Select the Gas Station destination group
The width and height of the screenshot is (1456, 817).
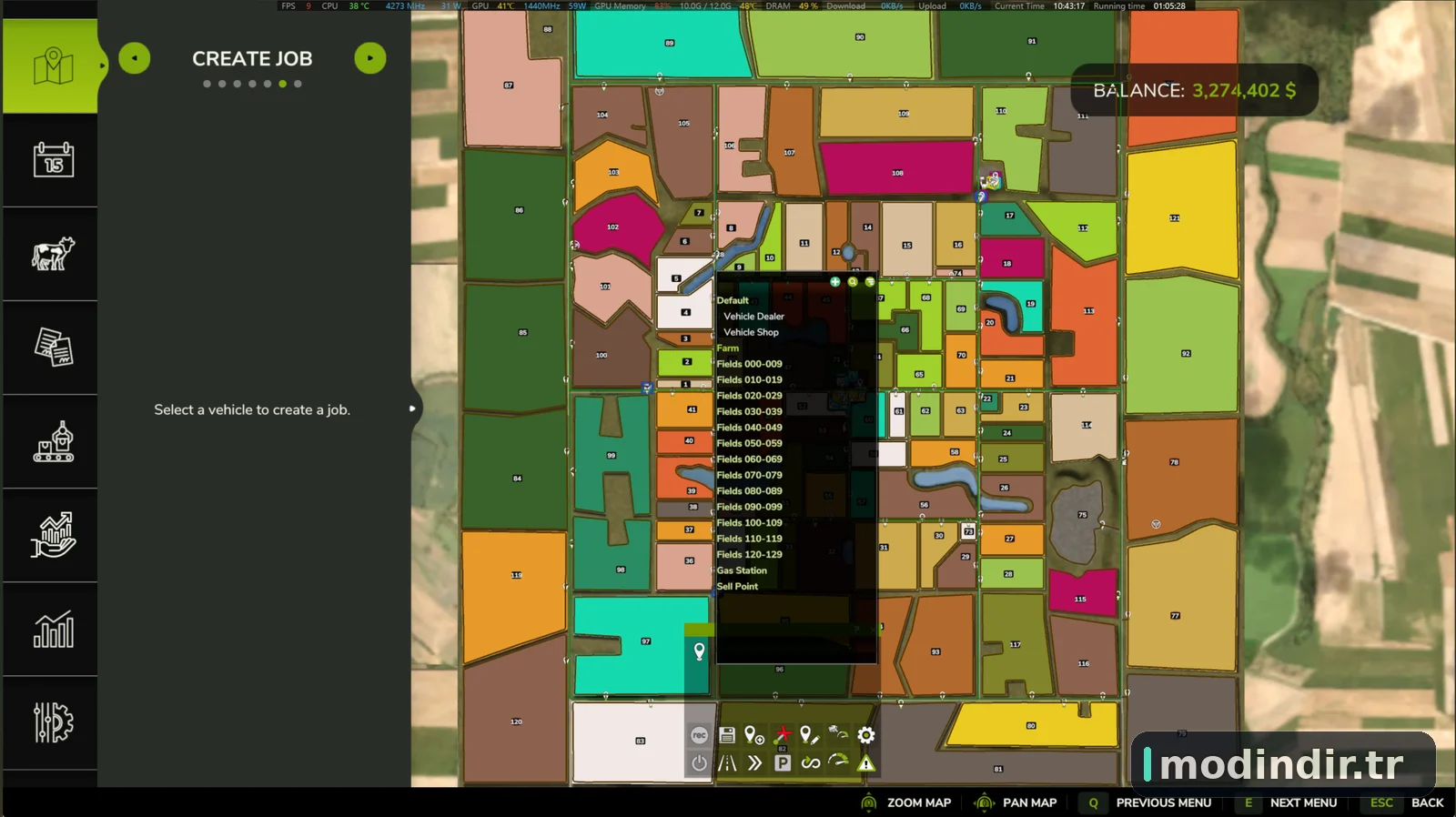click(742, 570)
